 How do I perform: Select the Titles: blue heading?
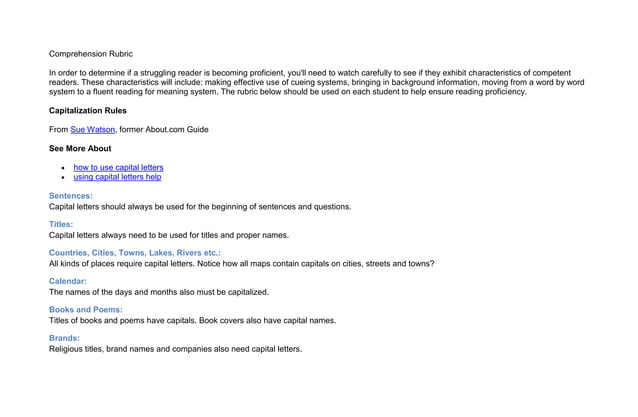click(x=61, y=224)
